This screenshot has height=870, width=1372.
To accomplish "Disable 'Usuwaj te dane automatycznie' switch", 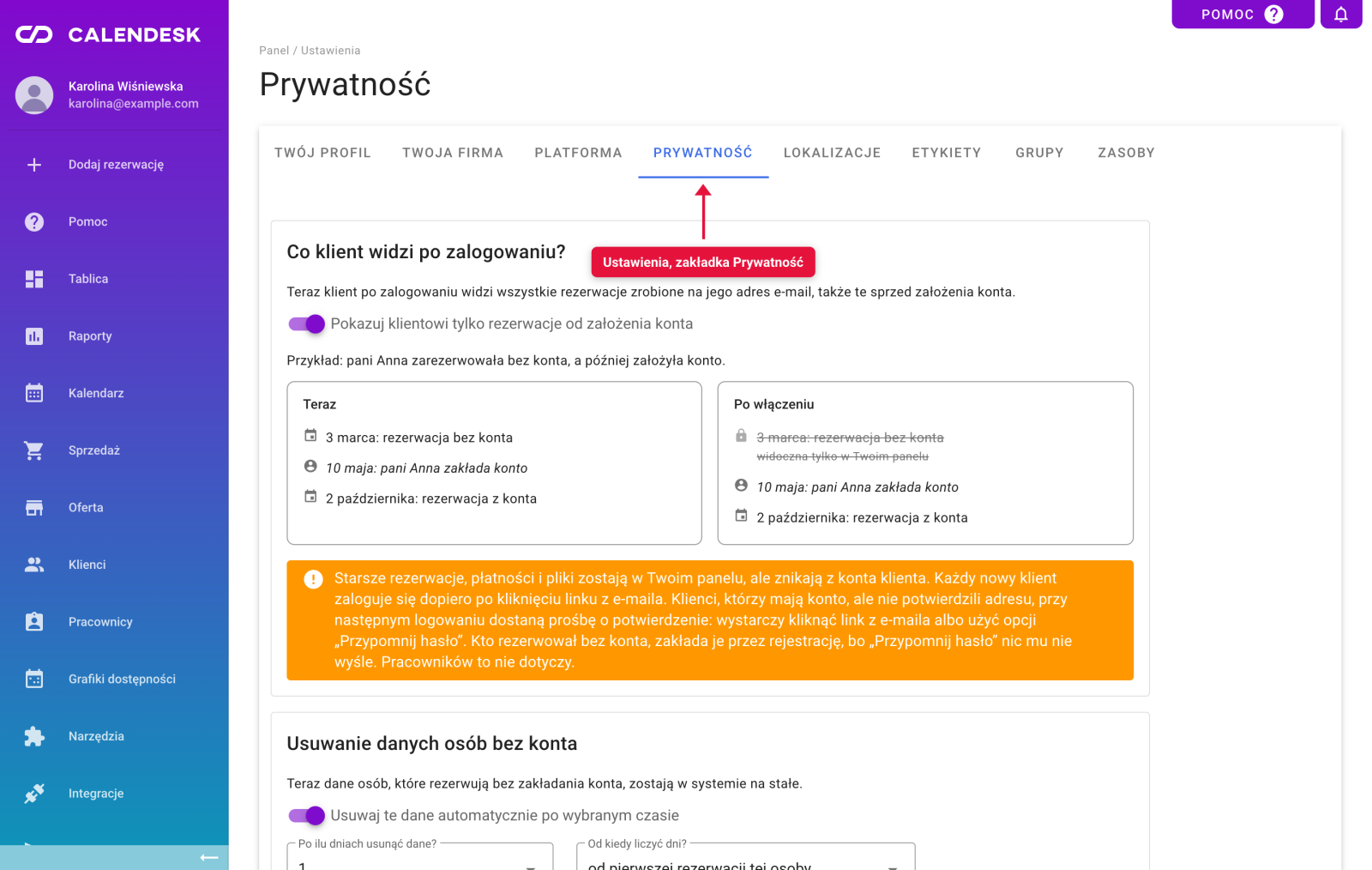I will (306, 815).
